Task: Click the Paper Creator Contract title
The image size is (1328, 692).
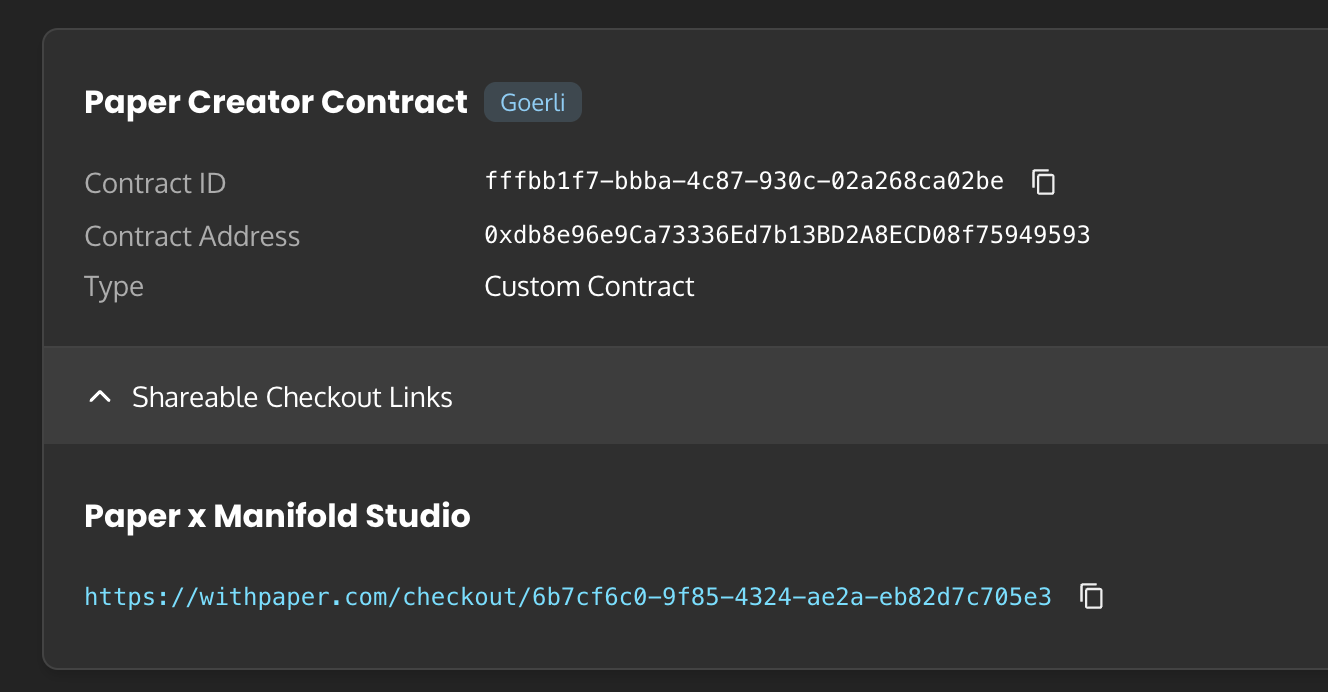Action: 276,102
